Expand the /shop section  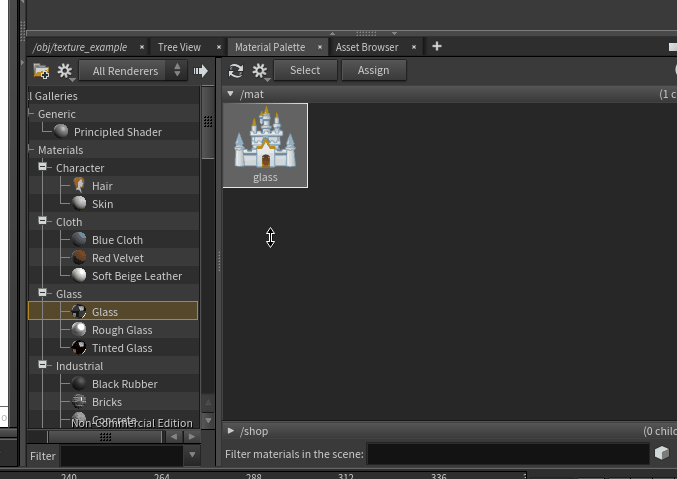coord(231,431)
